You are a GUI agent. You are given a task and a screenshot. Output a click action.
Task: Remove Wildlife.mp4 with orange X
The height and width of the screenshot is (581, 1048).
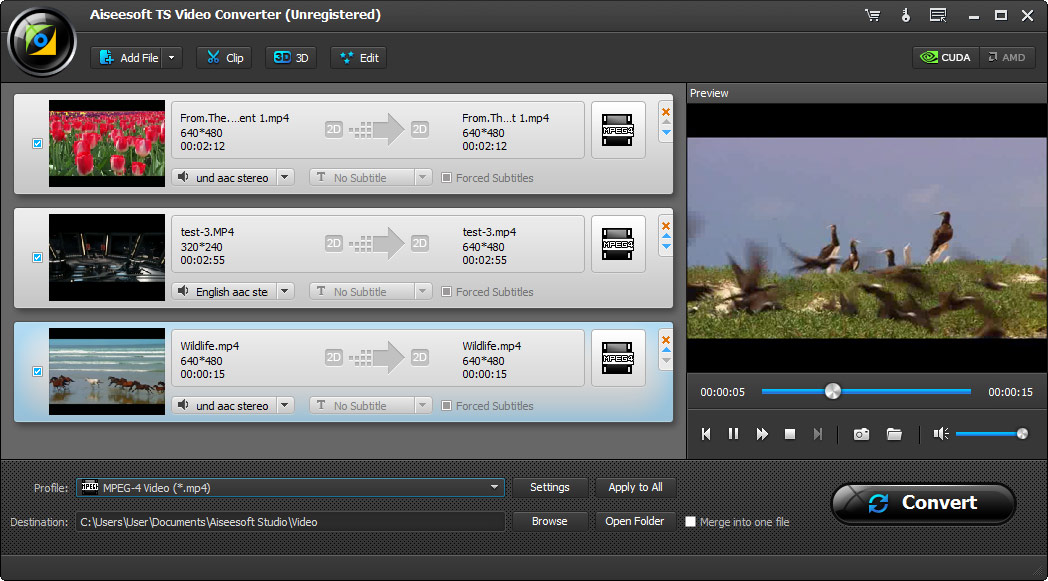click(666, 340)
